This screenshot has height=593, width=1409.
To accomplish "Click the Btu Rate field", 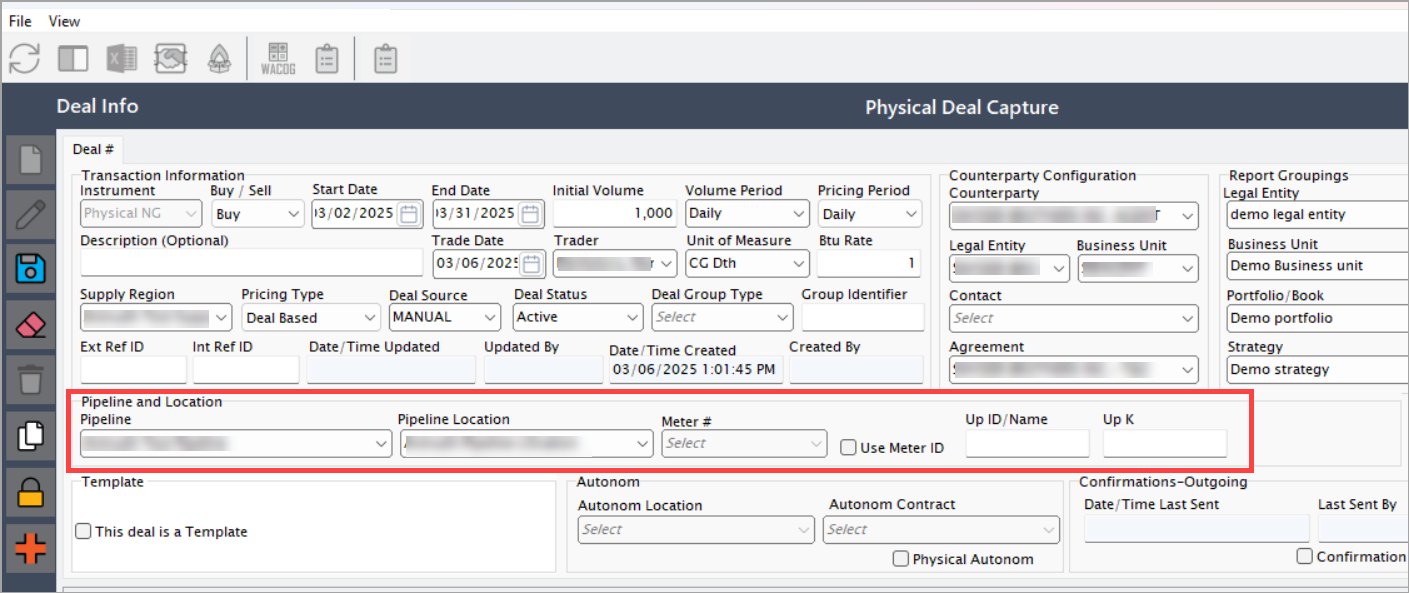I will pos(869,264).
